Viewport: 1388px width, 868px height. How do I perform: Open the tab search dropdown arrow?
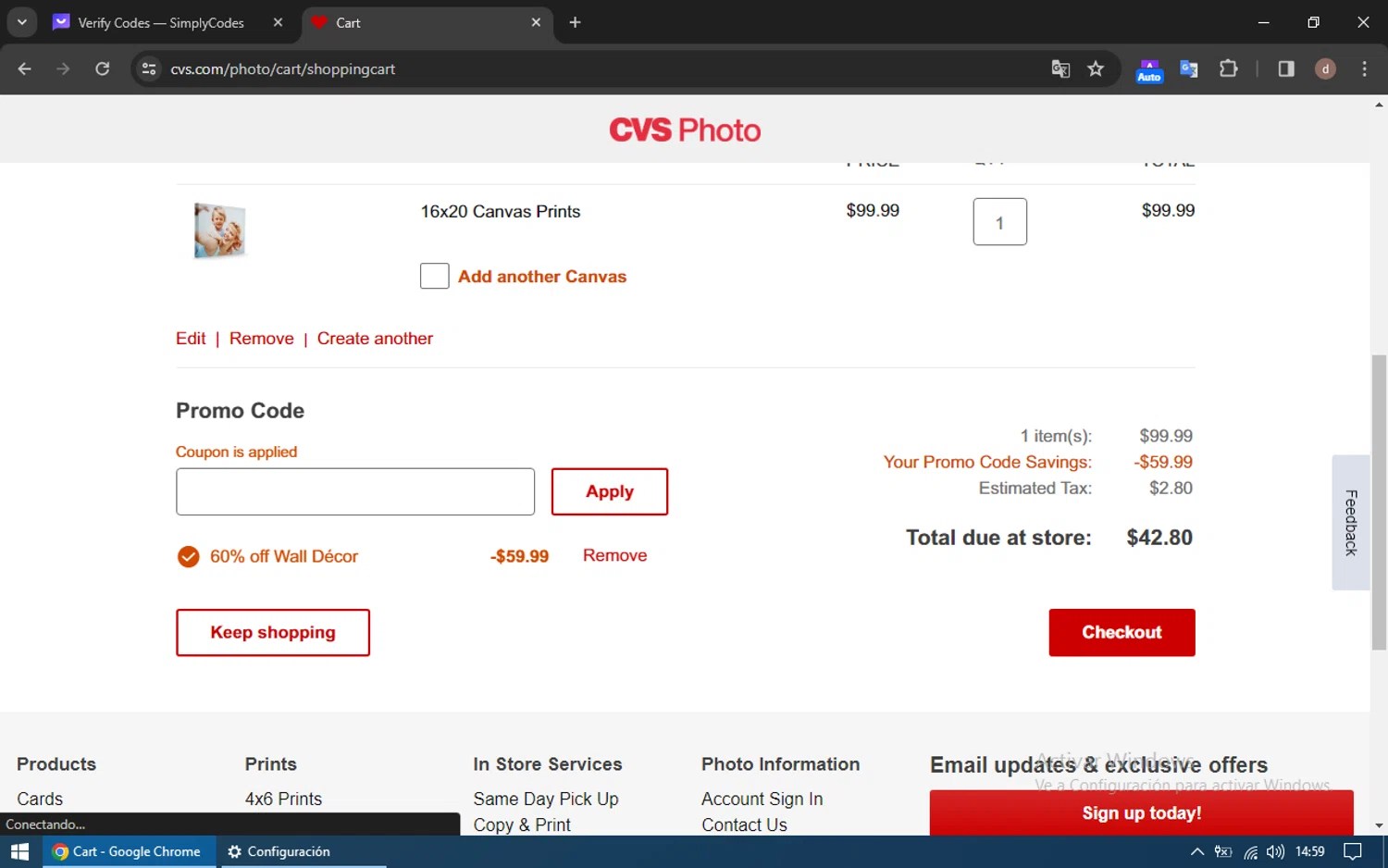coord(22,22)
